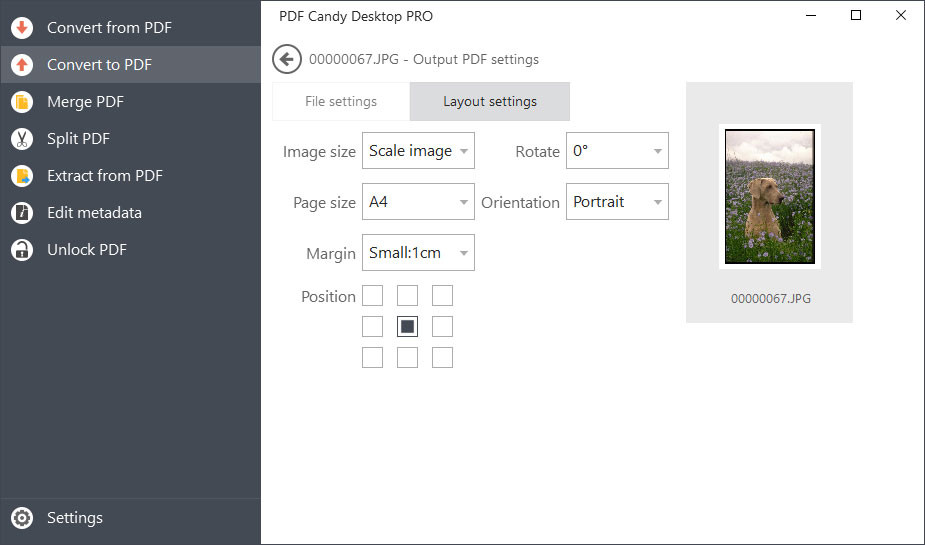925x545 pixels.
Task: Click the Convert from PDF down-arrow icon
Action: click(x=22, y=28)
